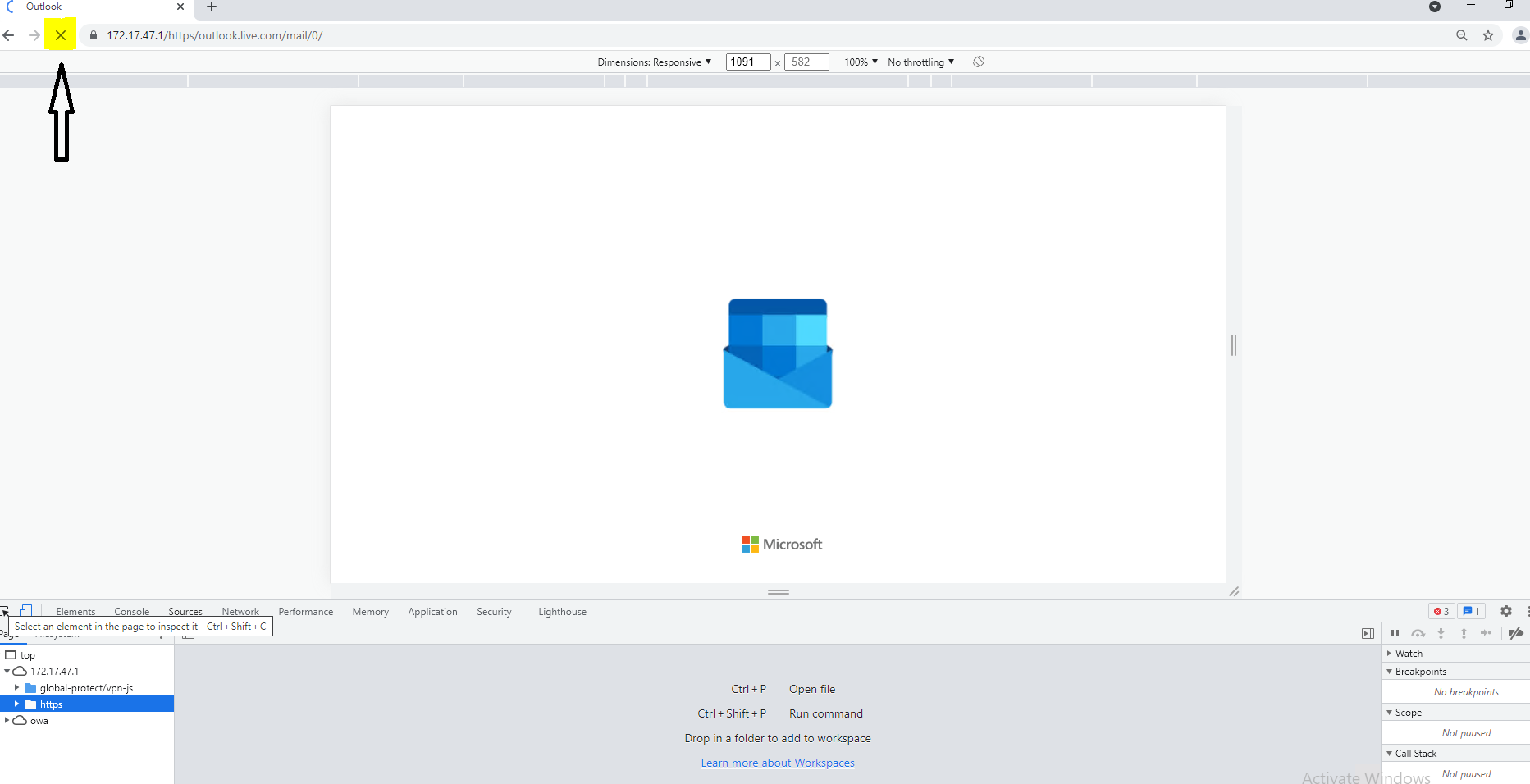Open DevTools settings gear
Viewport: 1530px width, 784px height.
(1506, 611)
